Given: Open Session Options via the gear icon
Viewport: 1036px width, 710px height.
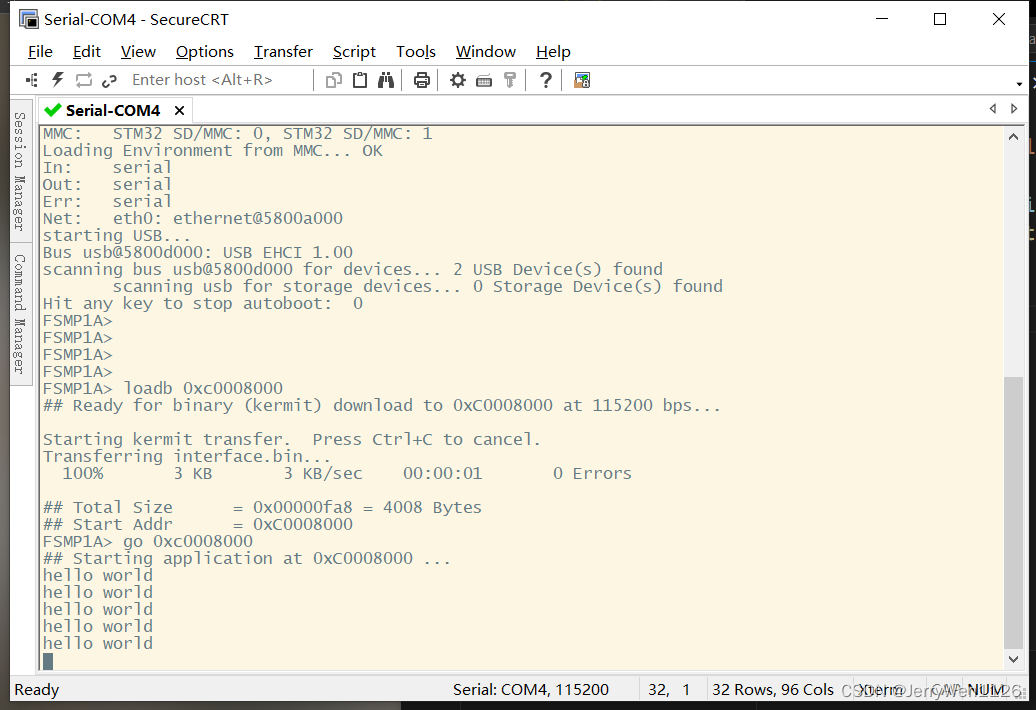Looking at the screenshot, I should [x=457, y=80].
